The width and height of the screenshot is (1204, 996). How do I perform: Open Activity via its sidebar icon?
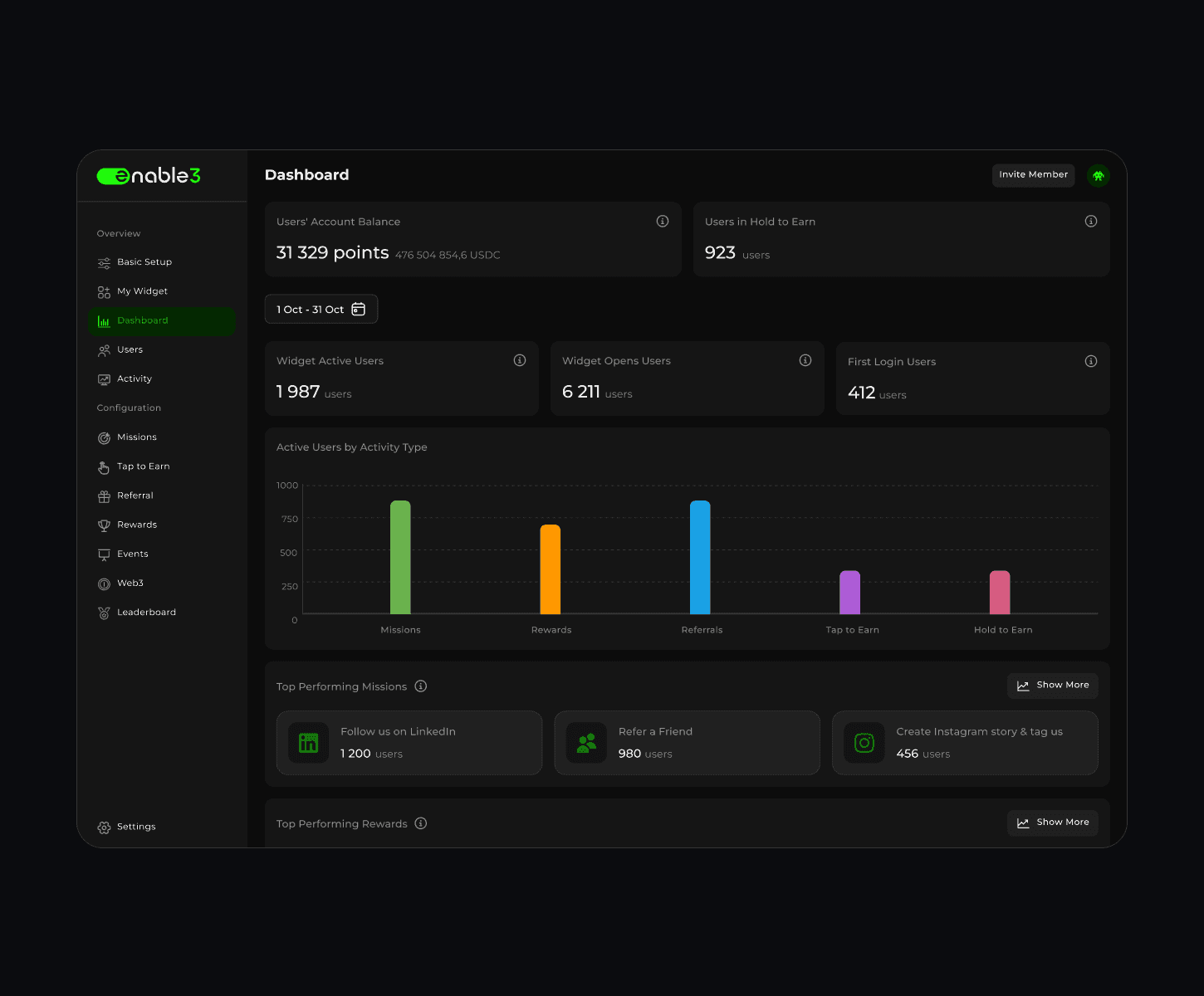pyautogui.click(x=104, y=378)
